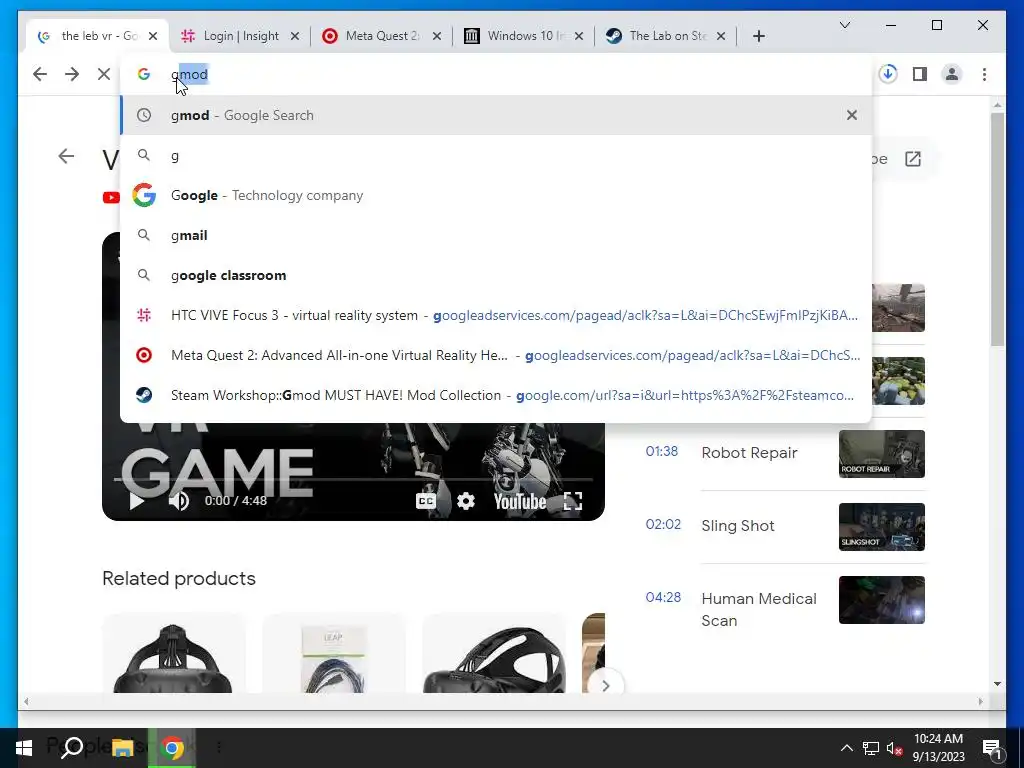Open Robot Repair thumbnail
This screenshot has width=1024, height=768.
click(x=882, y=454)
